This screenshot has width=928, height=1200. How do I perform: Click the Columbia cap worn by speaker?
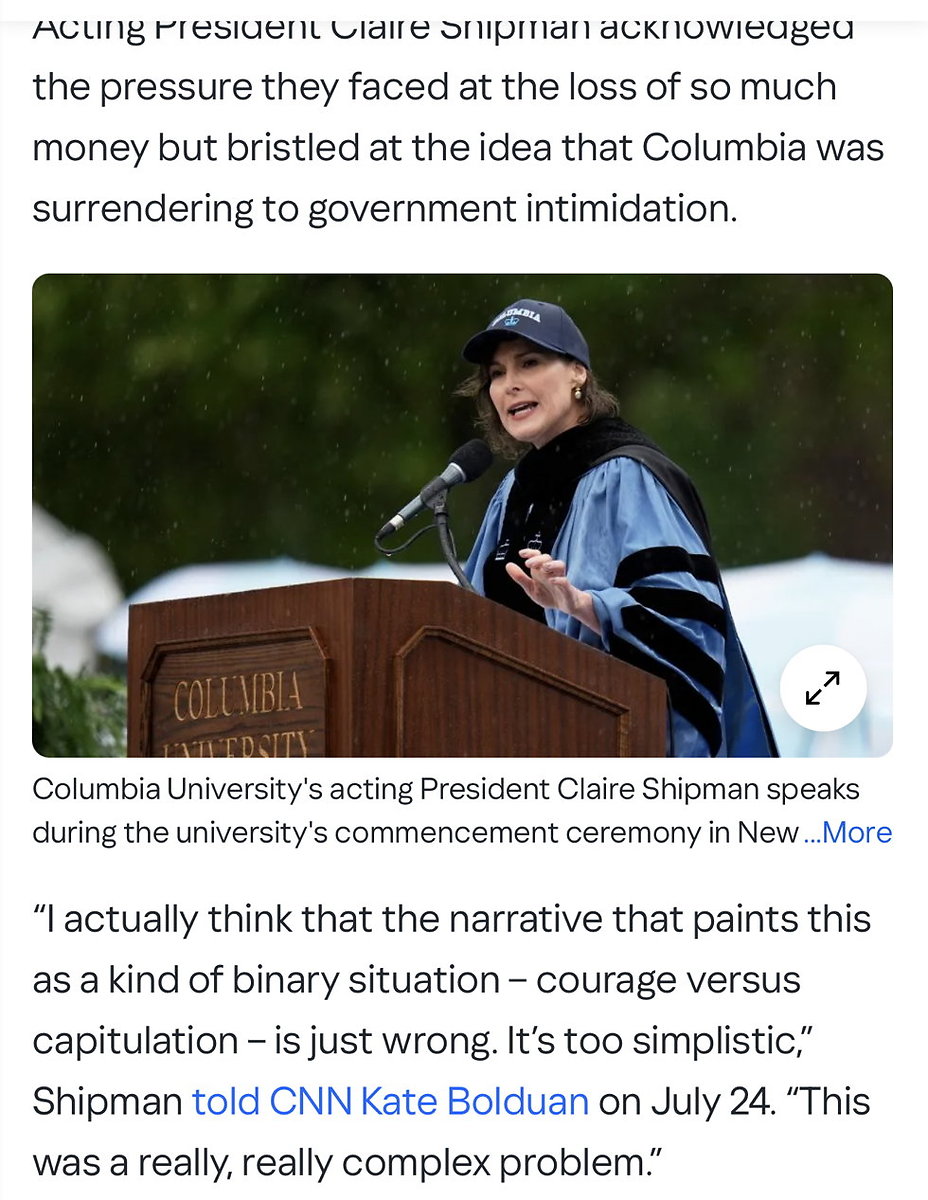click(x=527, y=329)
